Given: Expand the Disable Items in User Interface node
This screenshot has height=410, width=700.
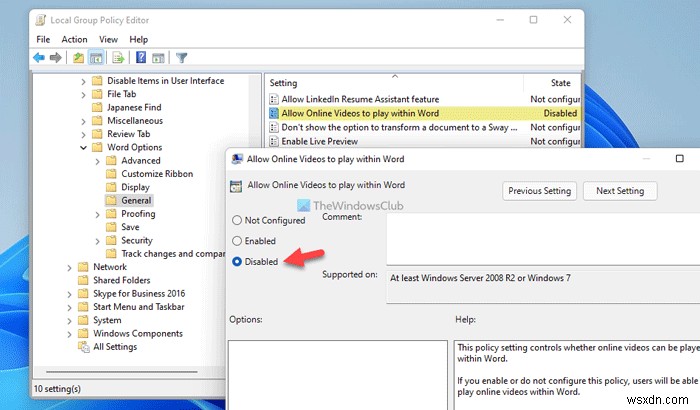Looking at the screenshot, I should 83,81.
